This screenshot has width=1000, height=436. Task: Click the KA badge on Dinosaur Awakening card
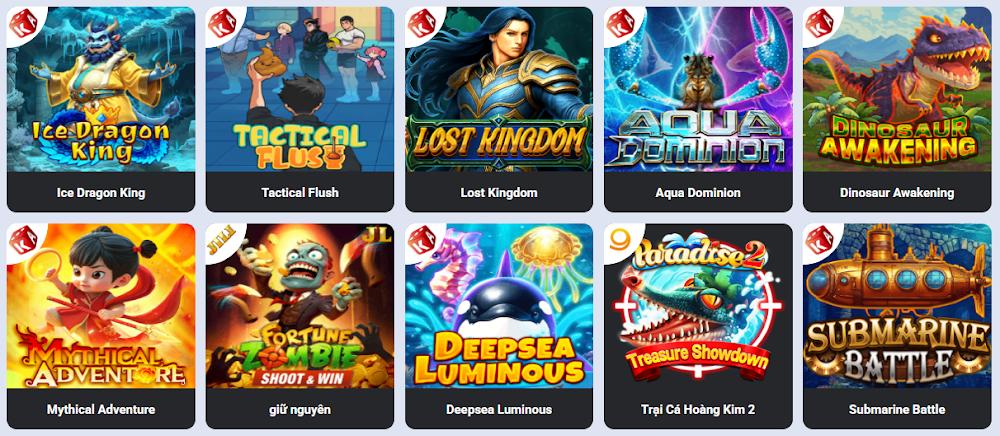[x=819, y=23]
